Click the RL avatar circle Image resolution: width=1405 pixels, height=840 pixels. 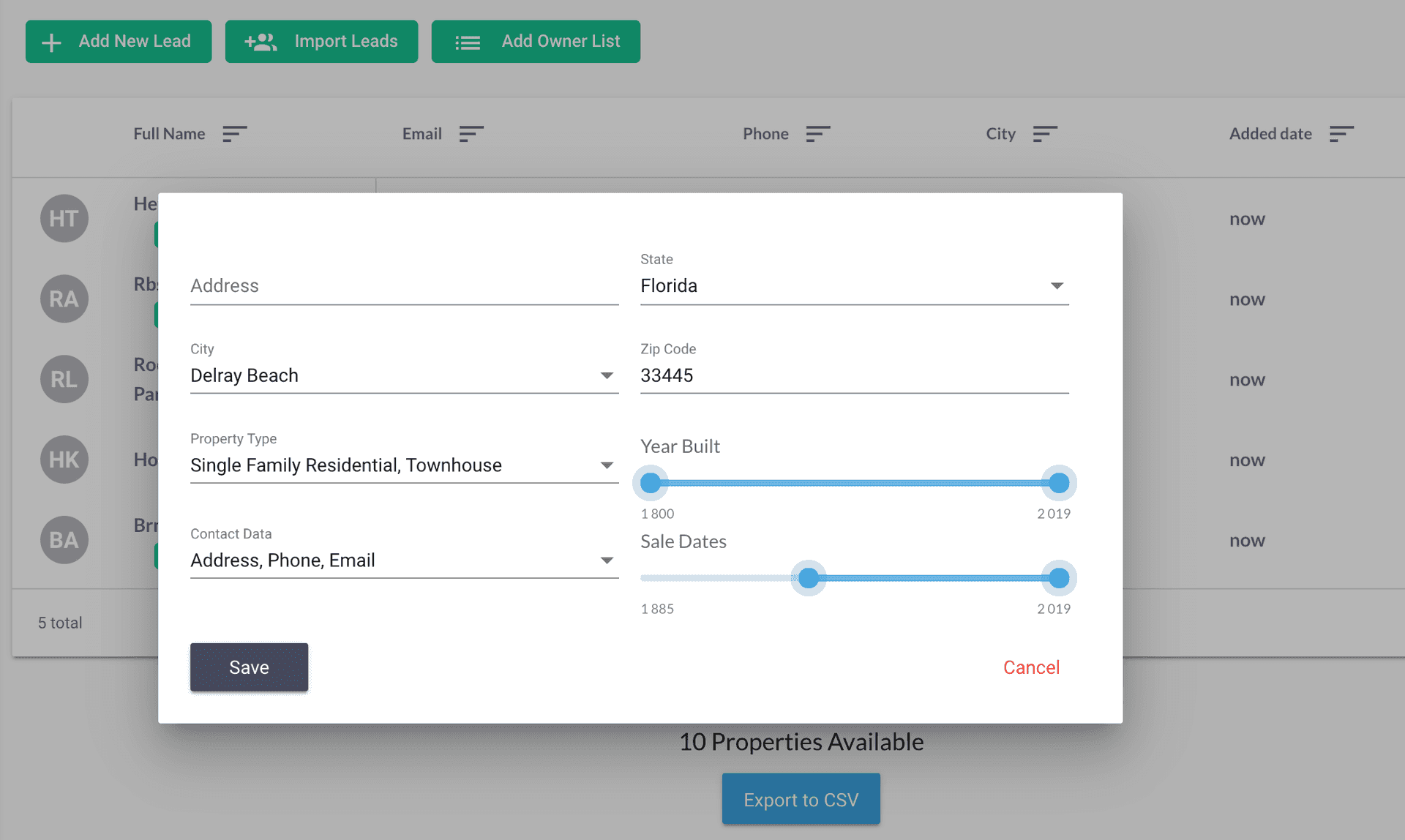[64, 379]
